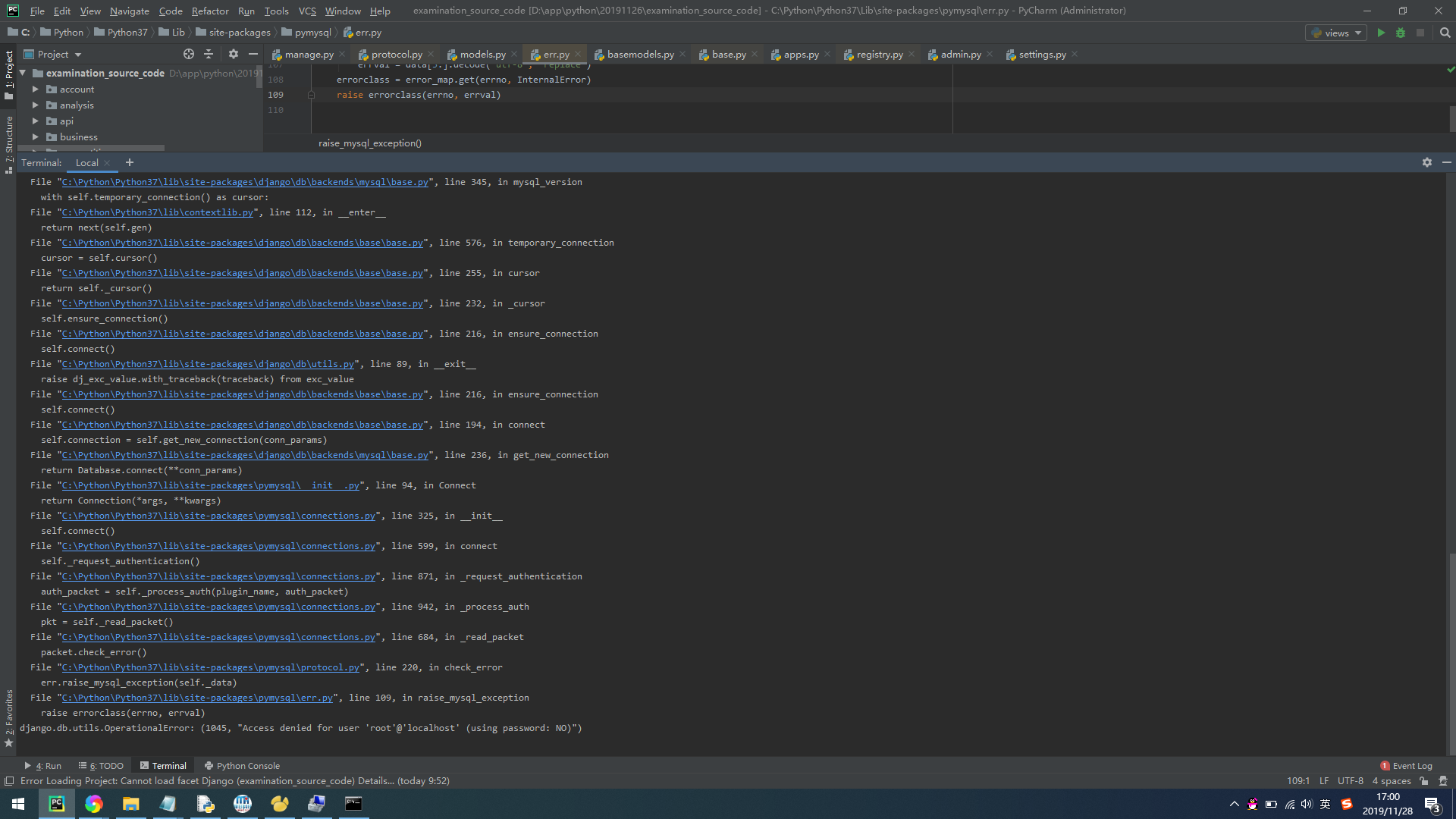This screenshot has width=1456, height=819.
Task: Open the 6: TODO tool window
Action: point(101,766)
